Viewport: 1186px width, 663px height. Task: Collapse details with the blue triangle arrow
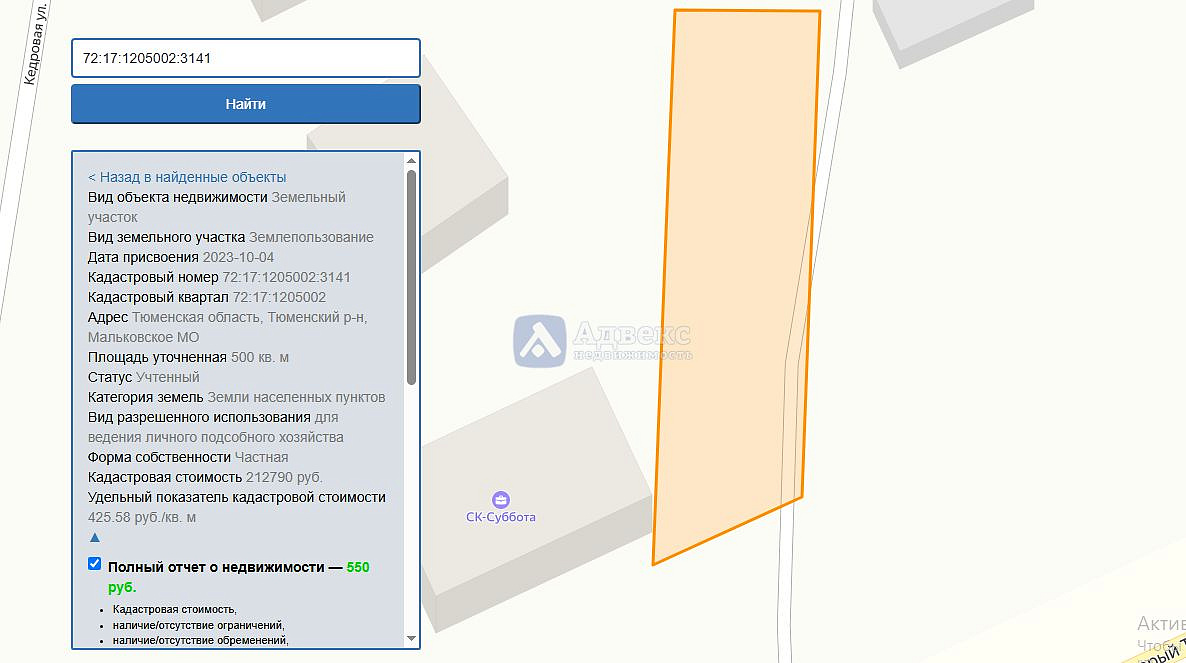[95, 538]
